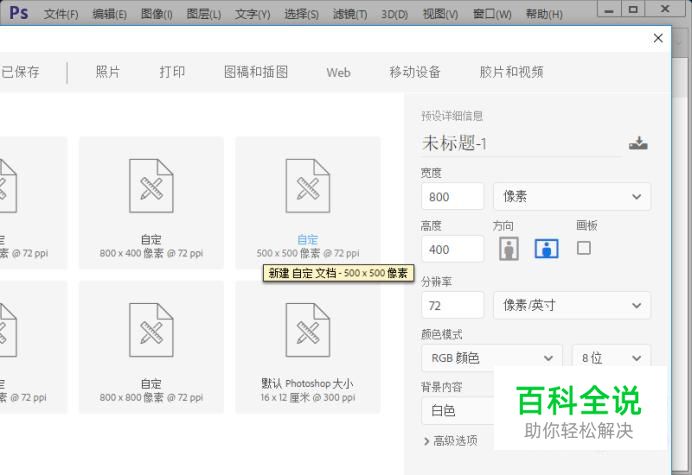The image size is (692, 475).
Task: Open the 选择(S) menu
Action: click(x=301, y=14)
